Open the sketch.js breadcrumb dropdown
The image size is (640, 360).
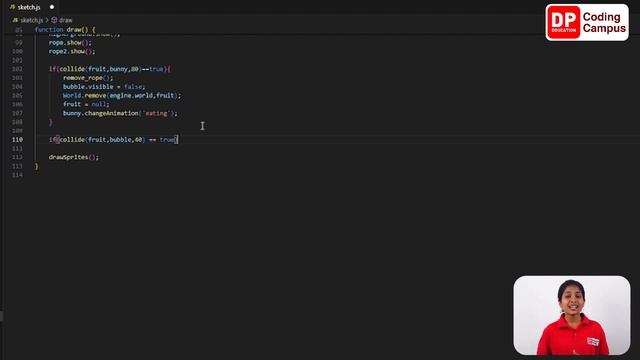tap(31, 20)
